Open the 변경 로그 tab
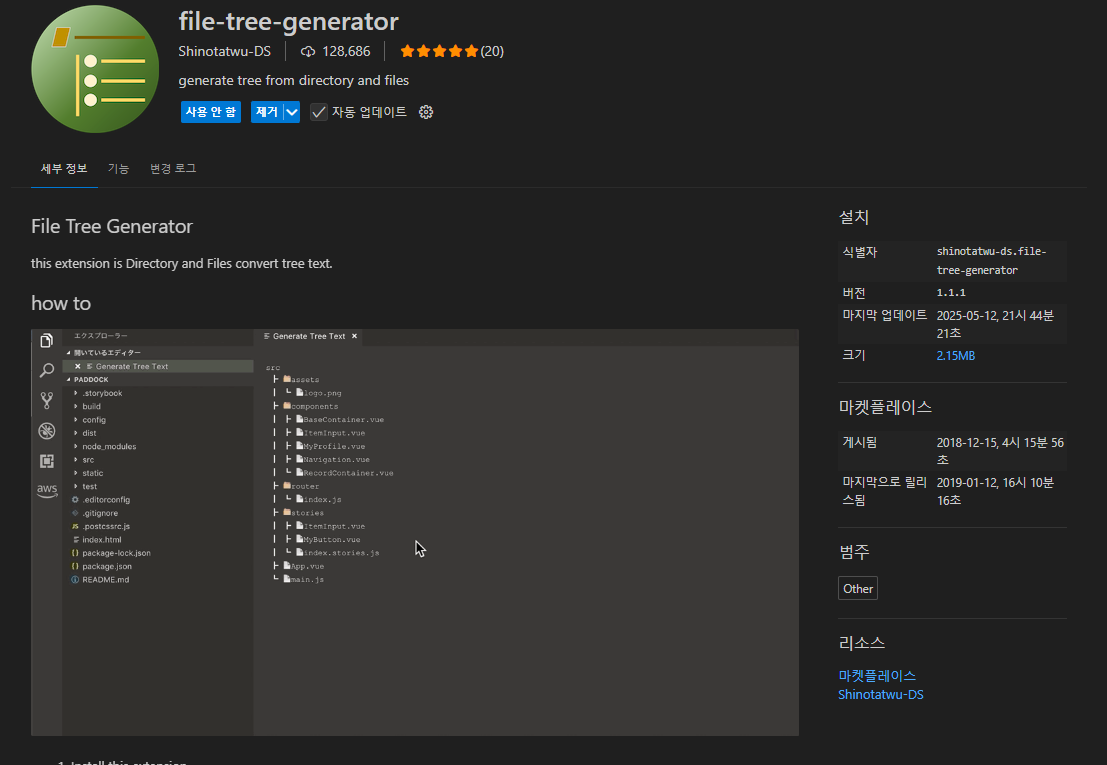Viewport: 1107px width, 765px height. coord(173,169)
